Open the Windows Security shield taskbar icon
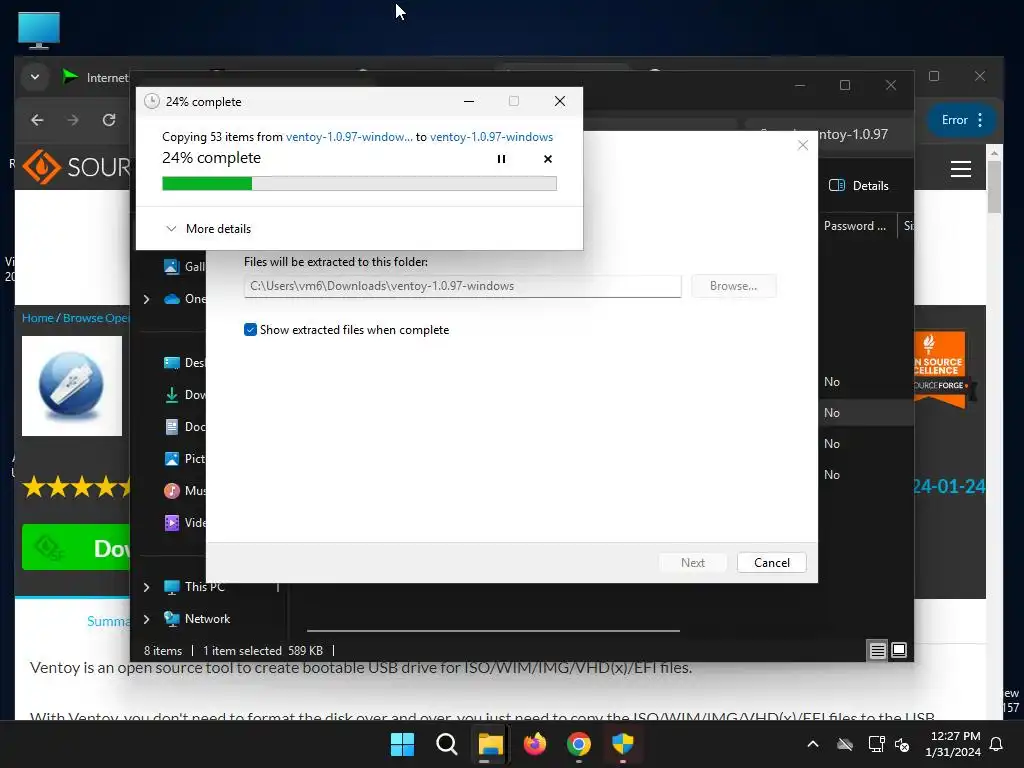Viewport: 1024px width, 768px height. coord(623,744)
